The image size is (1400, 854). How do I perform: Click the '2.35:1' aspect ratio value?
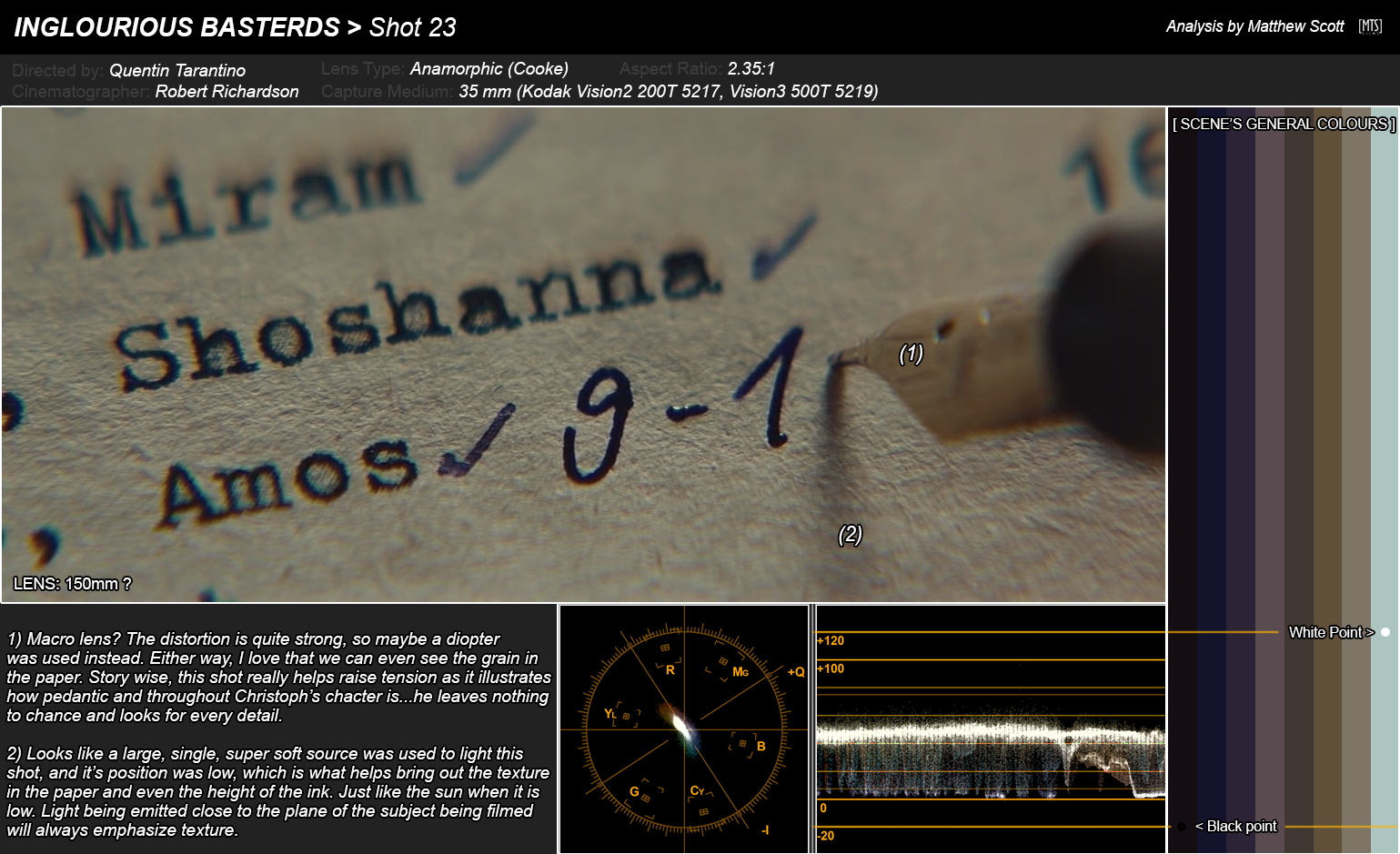click(751, 68)
